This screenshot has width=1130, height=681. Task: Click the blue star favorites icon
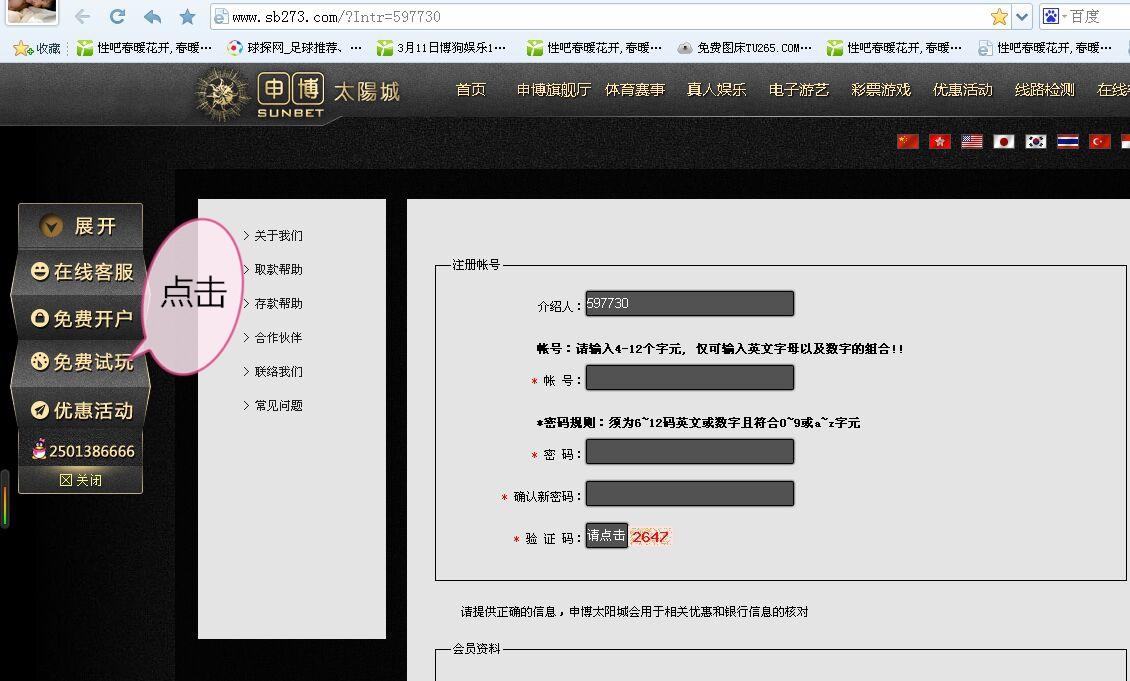tap(187, 16)
